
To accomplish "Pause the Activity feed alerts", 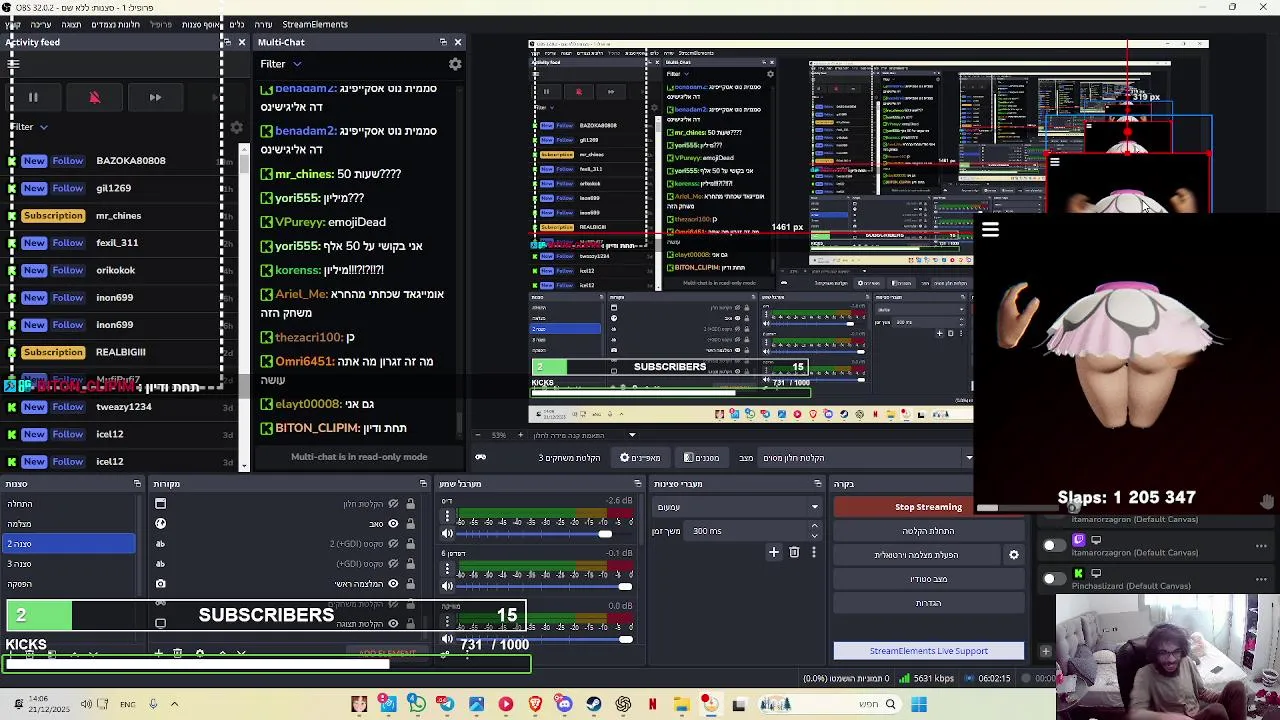I will [33, 97].
